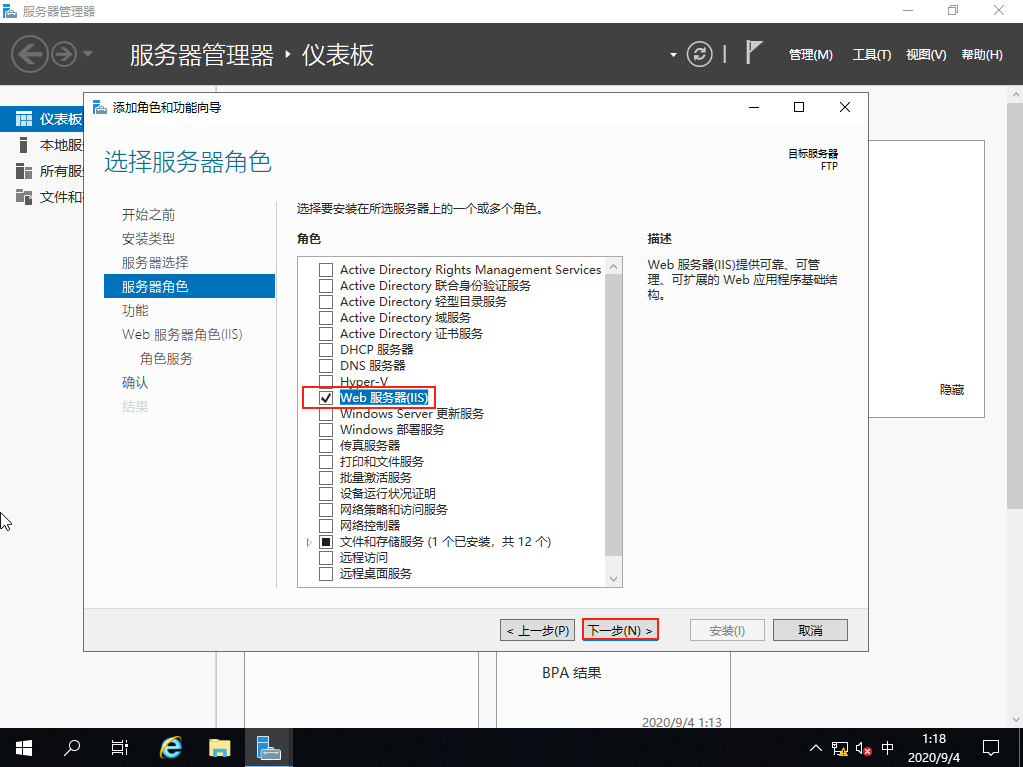
Task: Uncheck Web 服务器(IIS) role checkbox
Action: [326, 398]
